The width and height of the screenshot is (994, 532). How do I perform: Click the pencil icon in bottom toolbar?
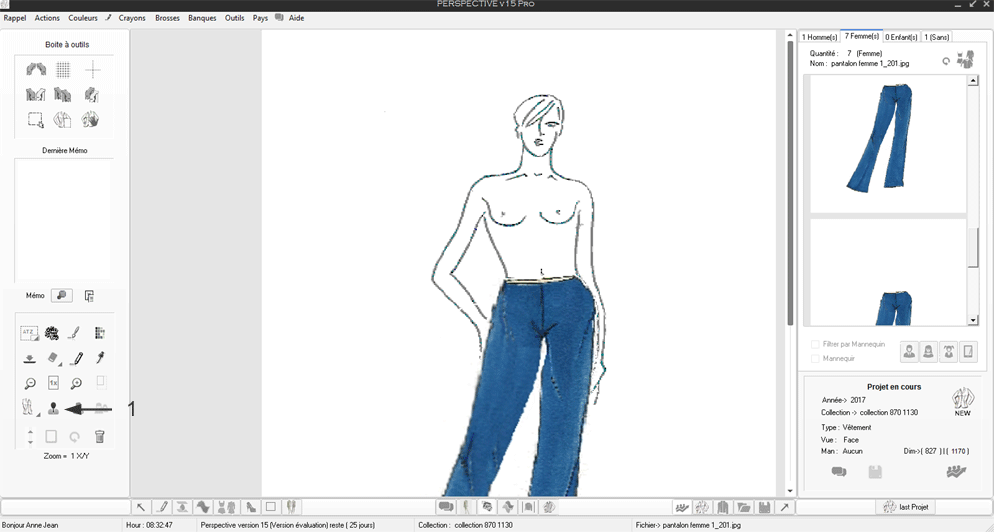coord(162,508)
